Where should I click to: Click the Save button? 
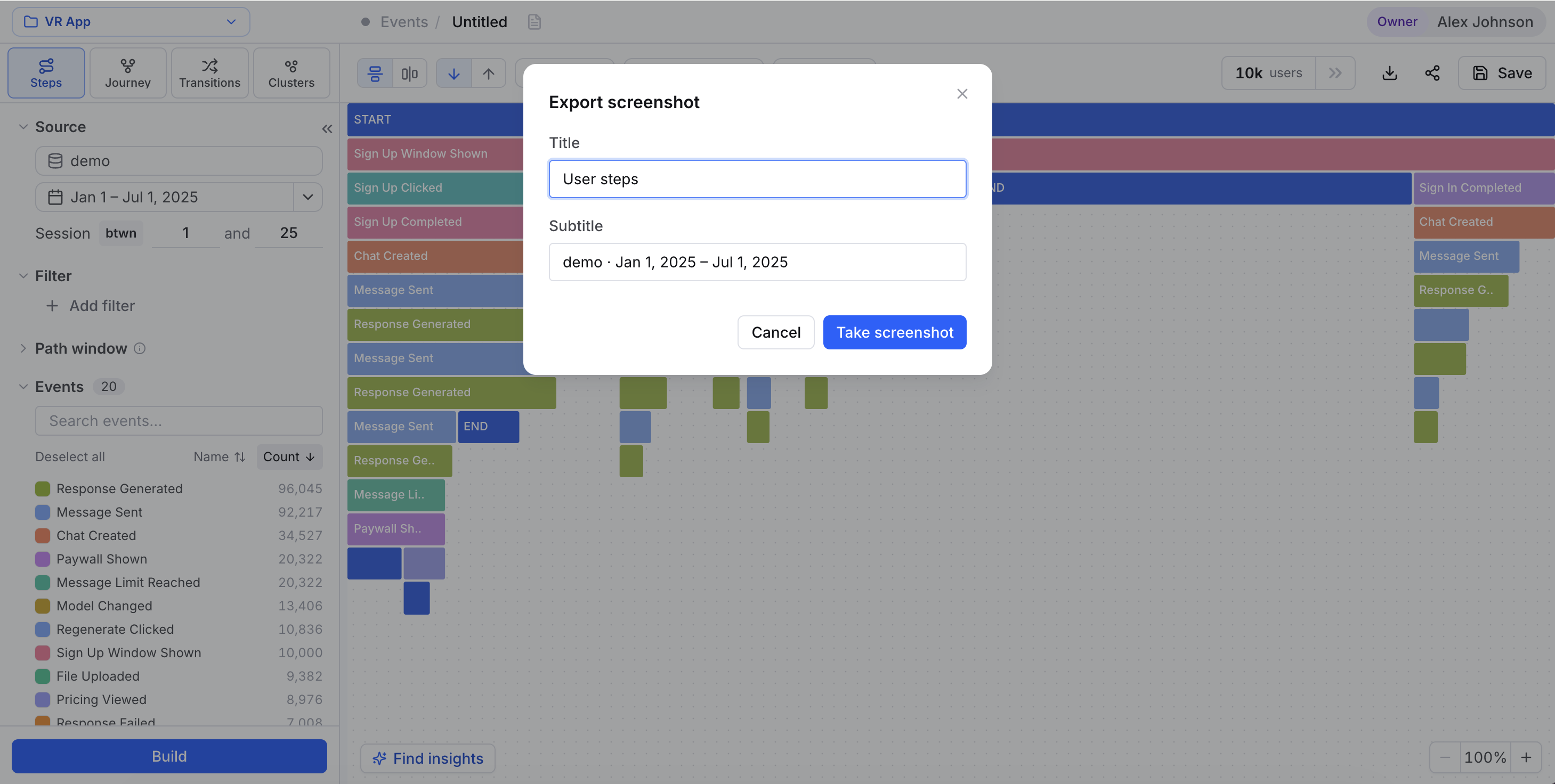click(x=1502, y=73)
